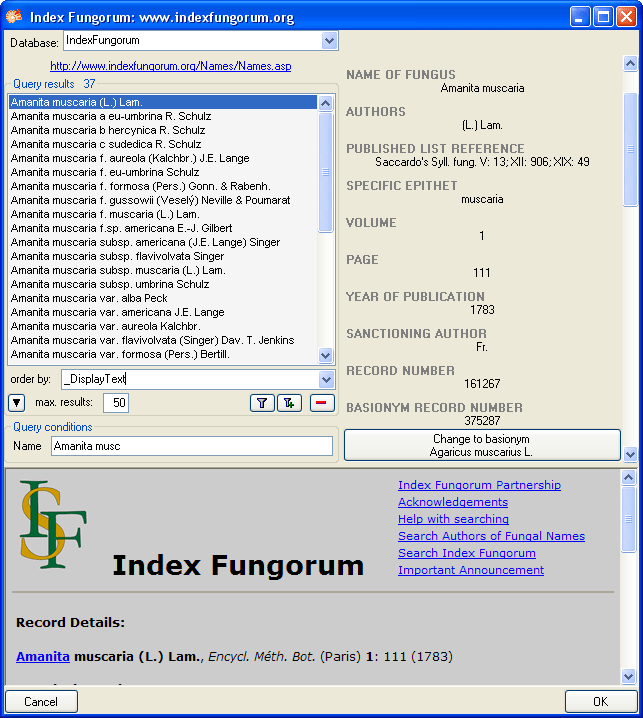Click details panel scroll up arrow
The height and width of the screenshot is (718, 643).
click(x=630, y=64)
